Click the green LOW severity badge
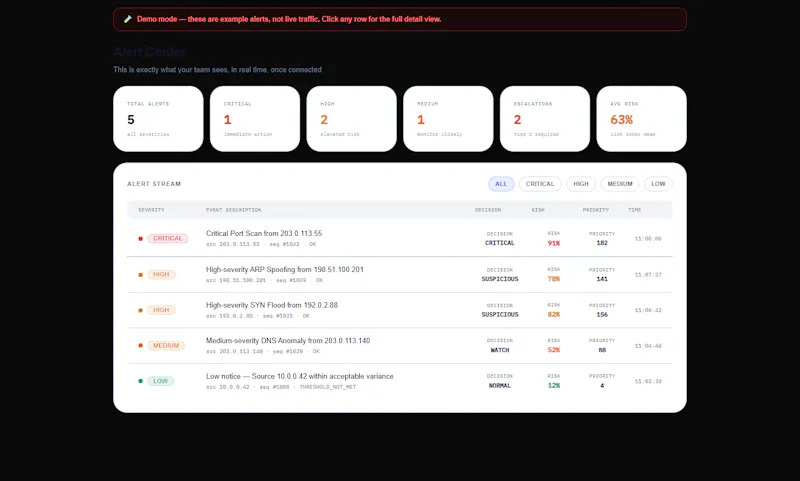800x481 pixels. tap(160, 381)
